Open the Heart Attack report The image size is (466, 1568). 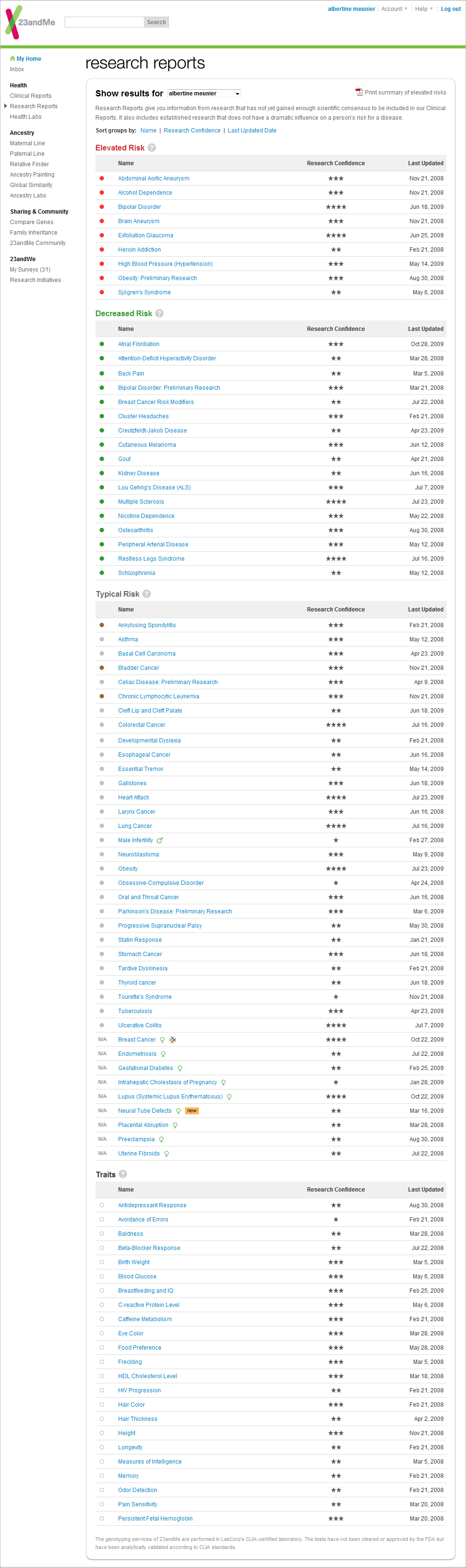click(x=133, y=798)
